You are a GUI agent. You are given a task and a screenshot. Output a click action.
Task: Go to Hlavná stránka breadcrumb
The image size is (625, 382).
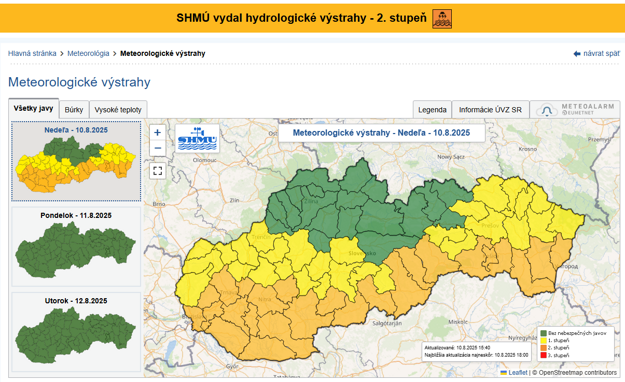[x=32, y=53]
